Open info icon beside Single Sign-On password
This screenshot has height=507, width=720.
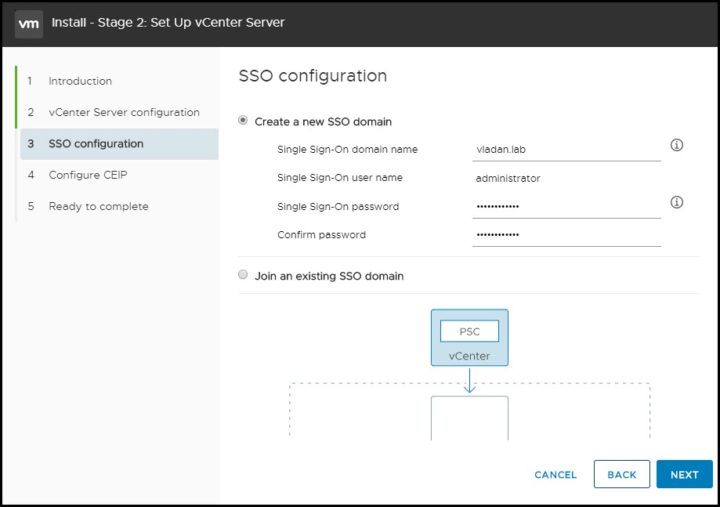click(676, 202)
